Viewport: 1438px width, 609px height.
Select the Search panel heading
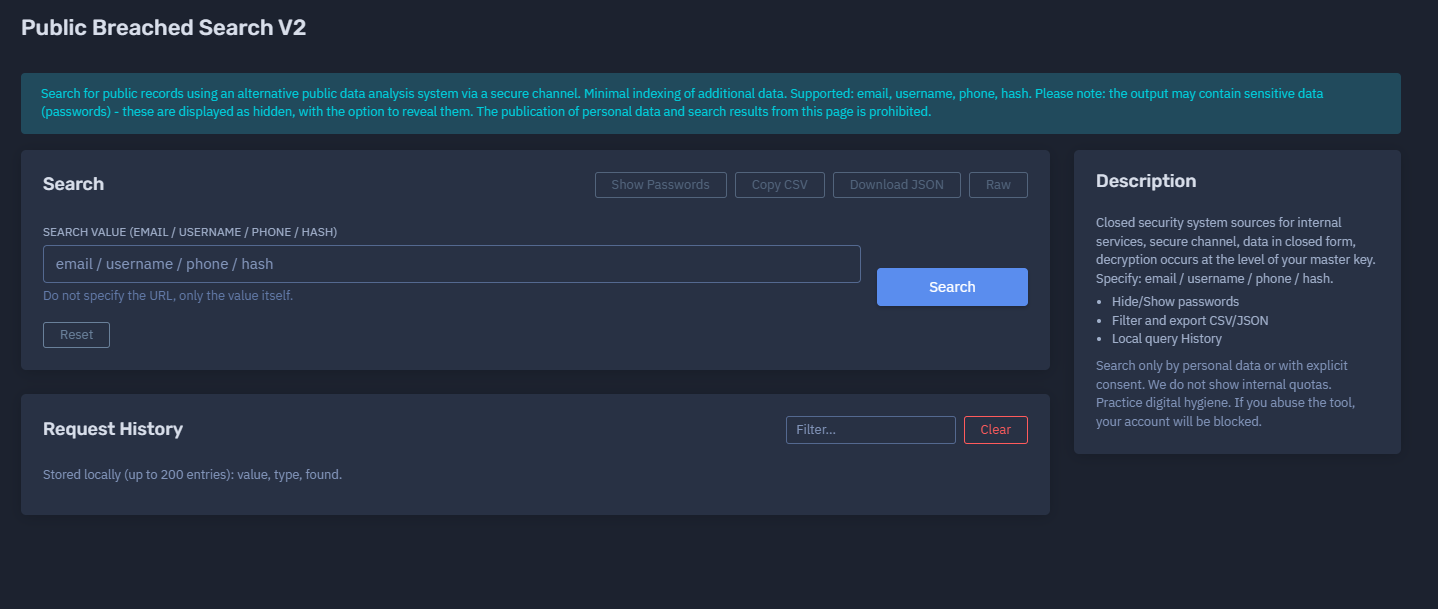[x=73, y=184]
